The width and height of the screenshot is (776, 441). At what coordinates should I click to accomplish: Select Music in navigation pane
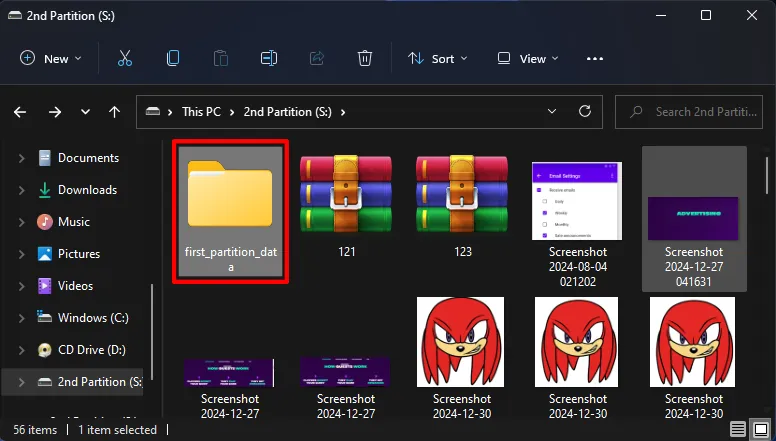click(x=74, y=222)
